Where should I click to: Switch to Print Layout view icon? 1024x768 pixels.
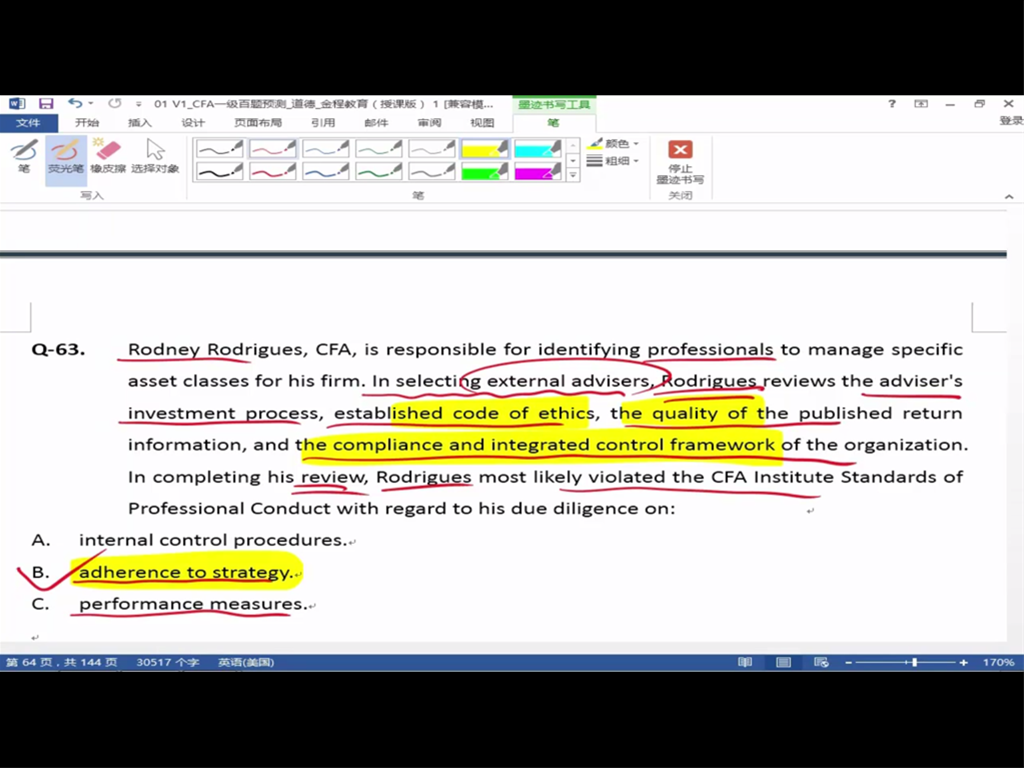click(783, 662)
